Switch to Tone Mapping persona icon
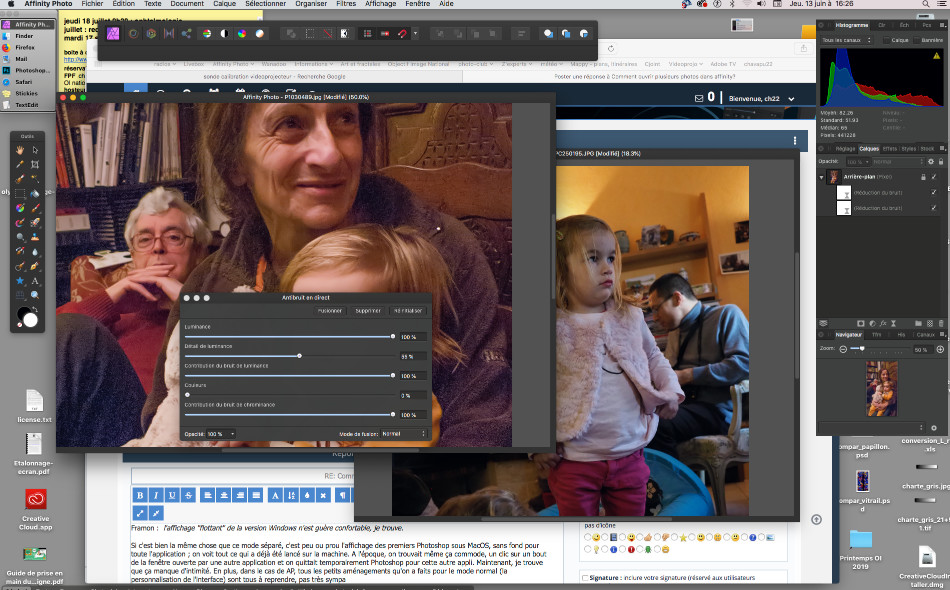The image size is (950, 590). coord(168,34)
